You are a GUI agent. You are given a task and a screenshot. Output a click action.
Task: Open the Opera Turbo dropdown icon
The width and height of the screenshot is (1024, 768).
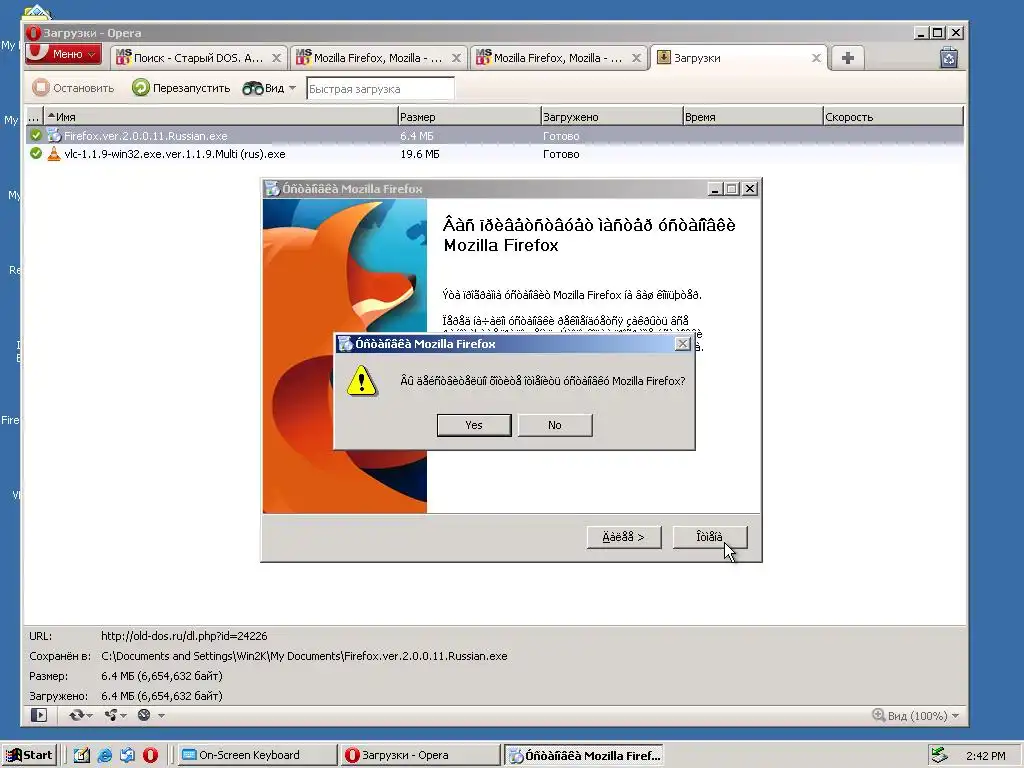click(x=150, y=715)
